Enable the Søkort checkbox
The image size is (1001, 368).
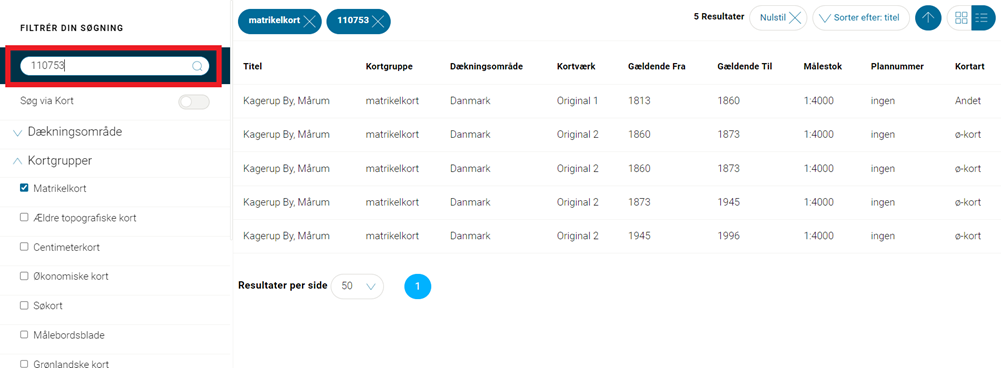(x=24, y=305)
